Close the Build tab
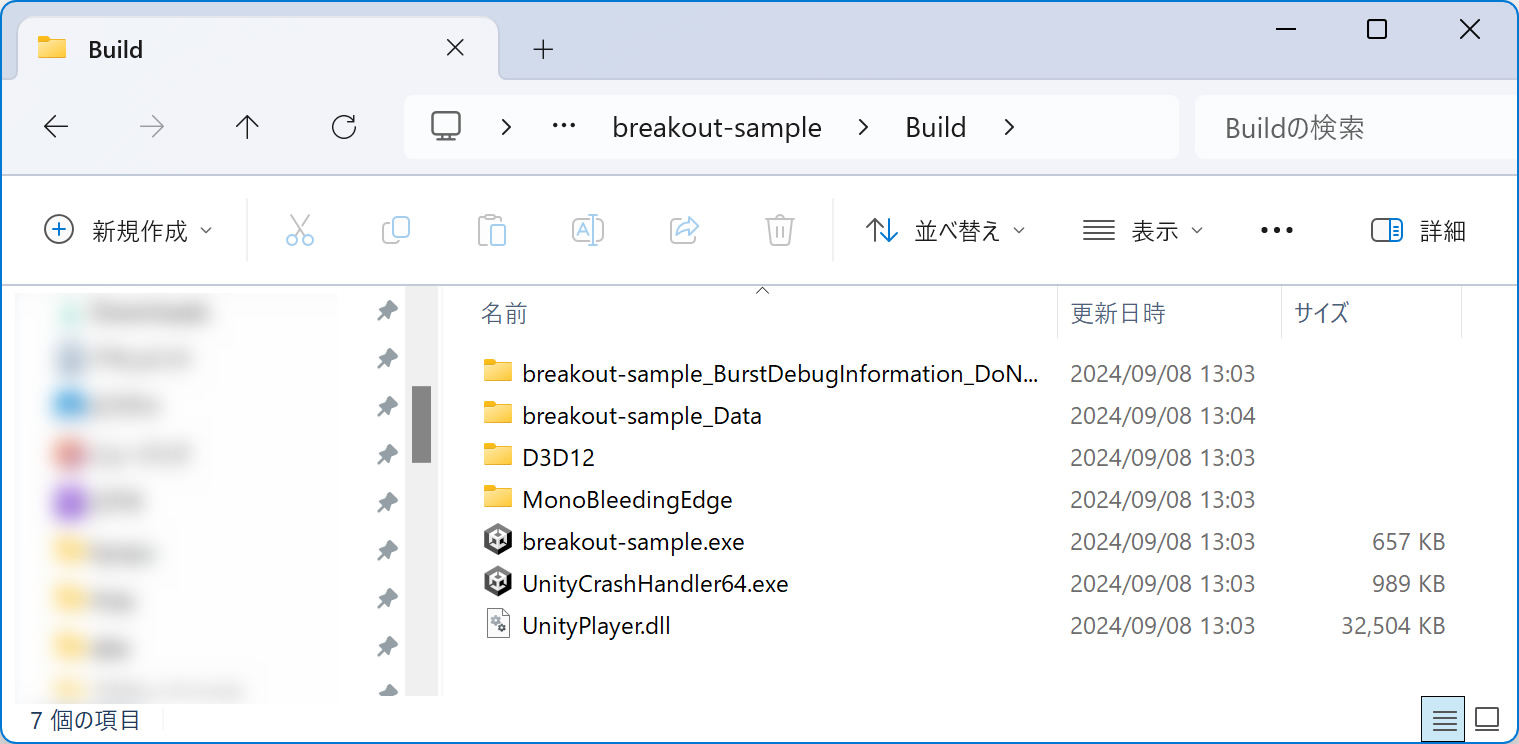The width and height of the screenshot is (1519, 744). pos(455,48)
